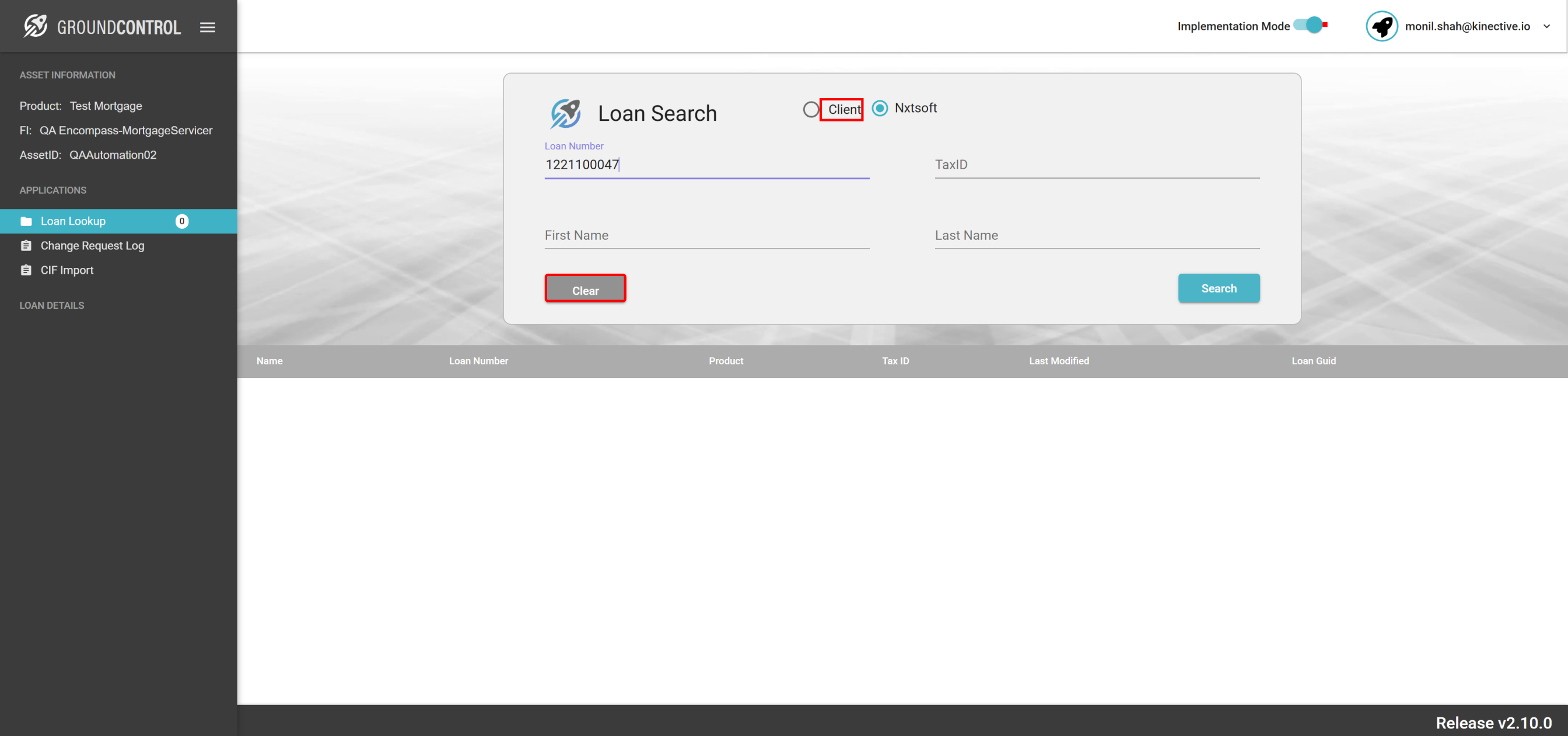Click the GroundControl rocket logo
Viewport: 1568px width, 736px height.
coord(36,26)
